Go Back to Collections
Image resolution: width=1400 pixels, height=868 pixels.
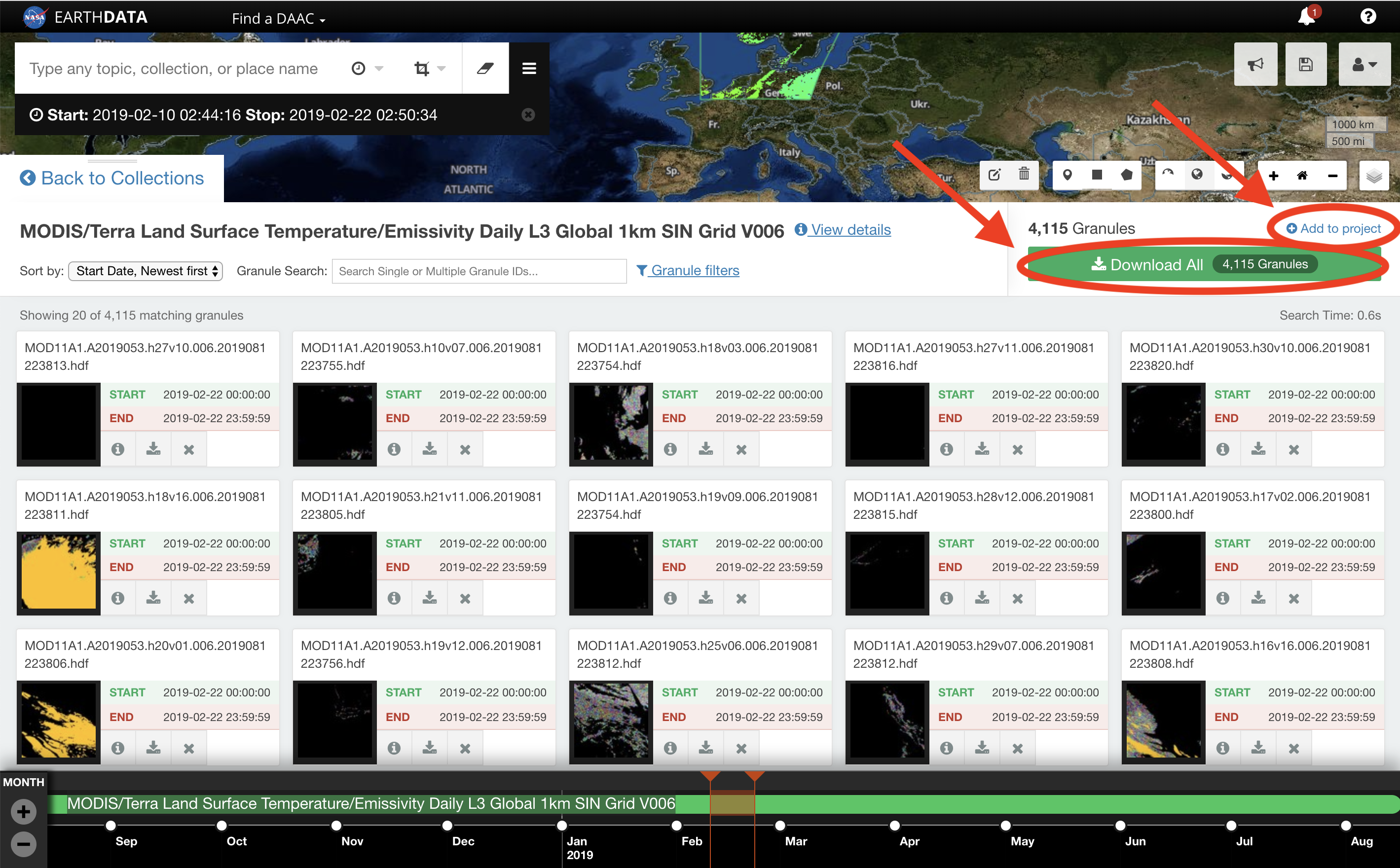112,178
